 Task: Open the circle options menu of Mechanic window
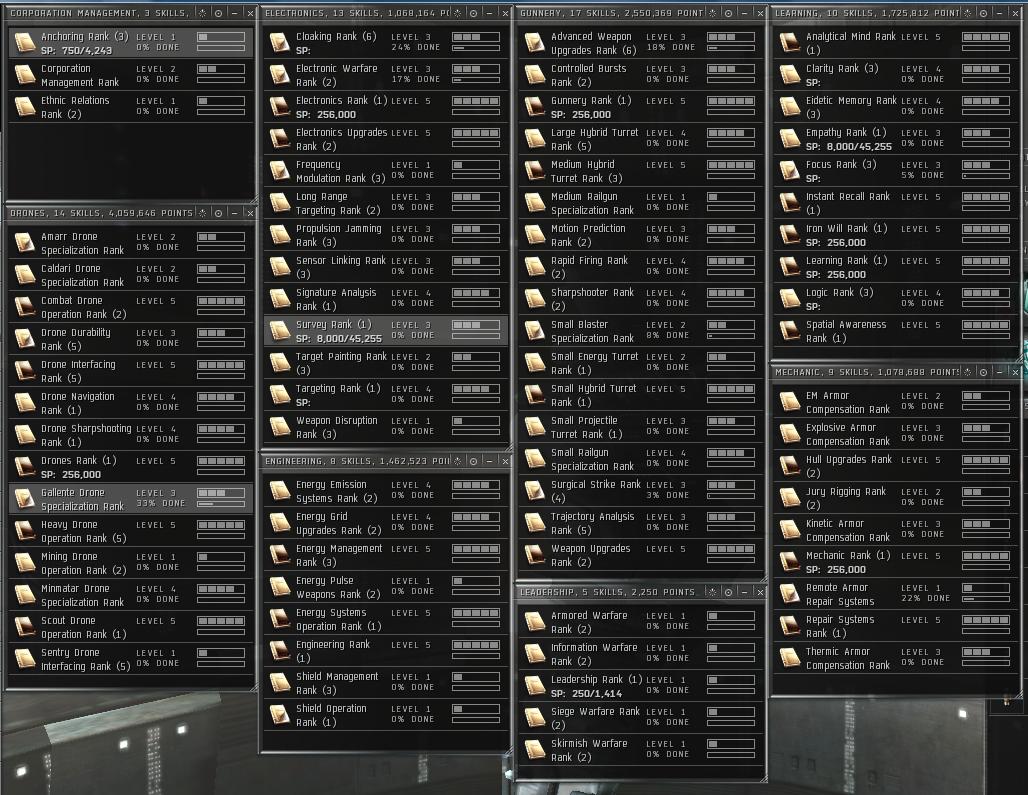point(982,372)
